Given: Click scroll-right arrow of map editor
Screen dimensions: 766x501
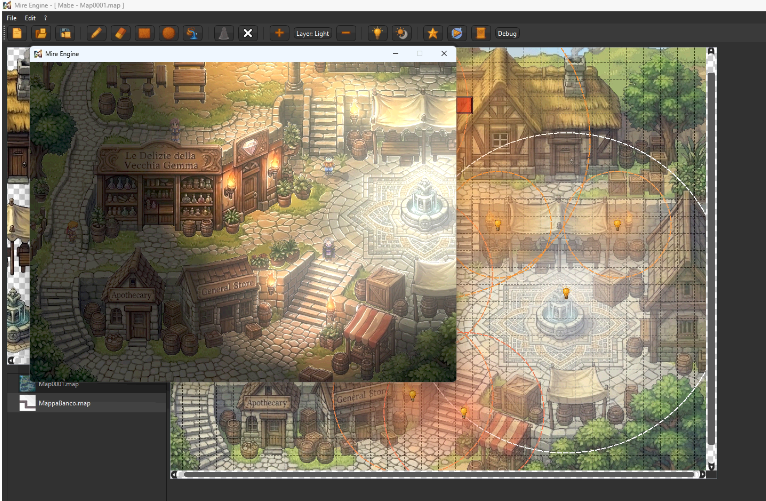Looking at the screenshot, I should tap(703, 474).
